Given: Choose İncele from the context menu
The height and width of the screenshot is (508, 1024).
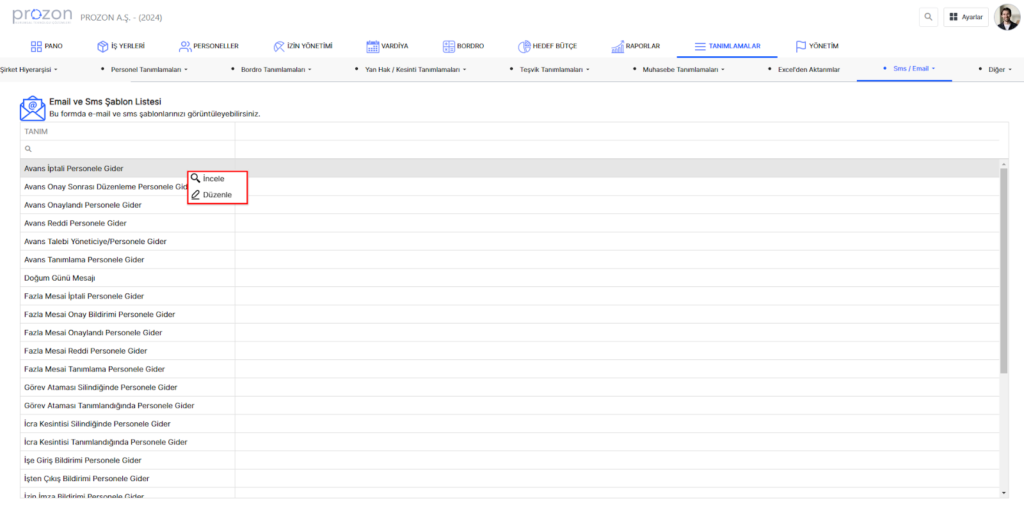Looking at the screenshot, I should (x=213, y=178).
